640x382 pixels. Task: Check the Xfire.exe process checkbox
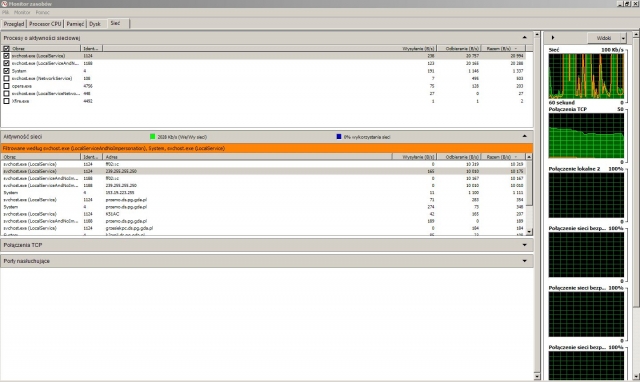(6, 101)
